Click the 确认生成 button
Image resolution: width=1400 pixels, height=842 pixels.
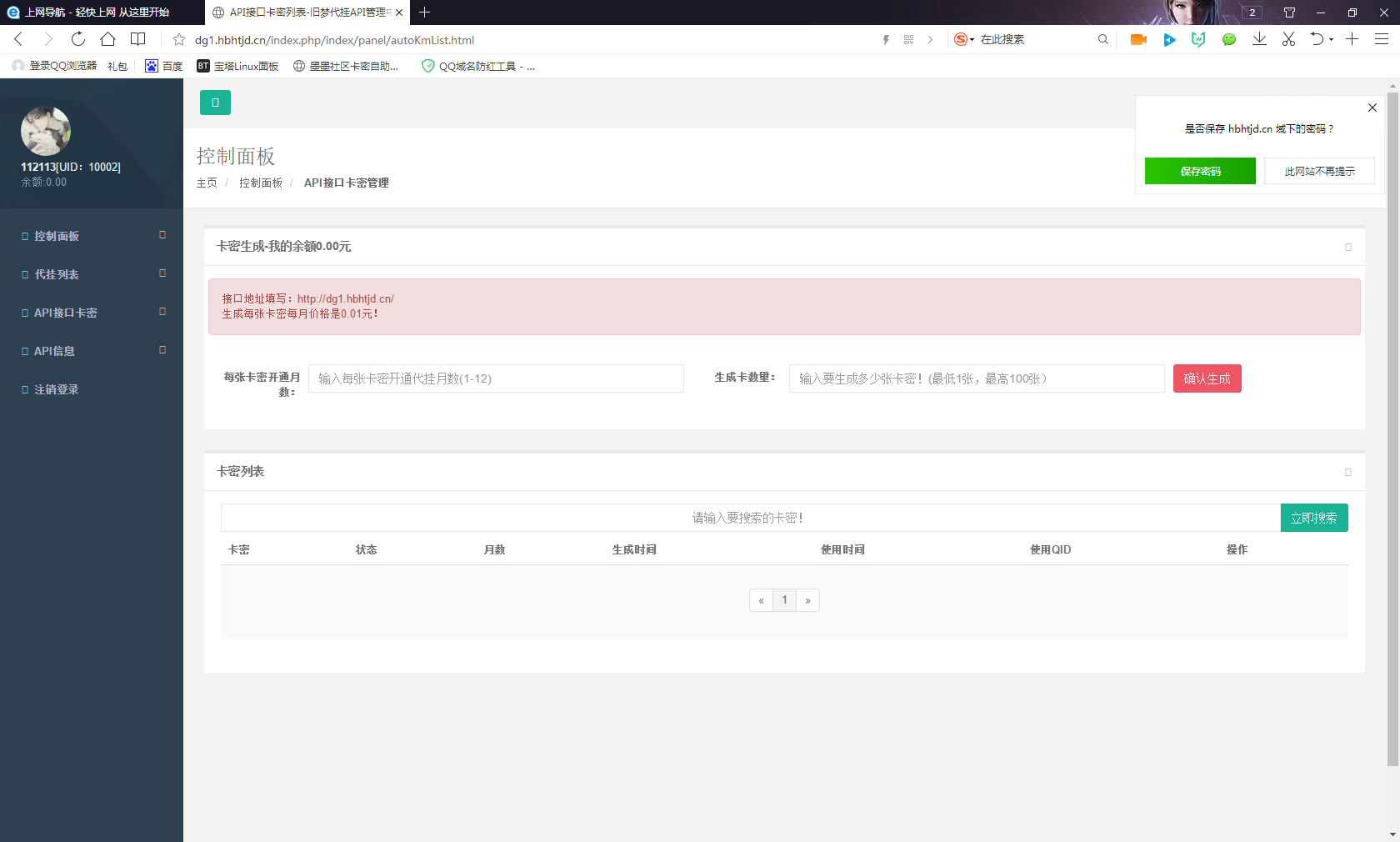click(x=1207, y=378)
